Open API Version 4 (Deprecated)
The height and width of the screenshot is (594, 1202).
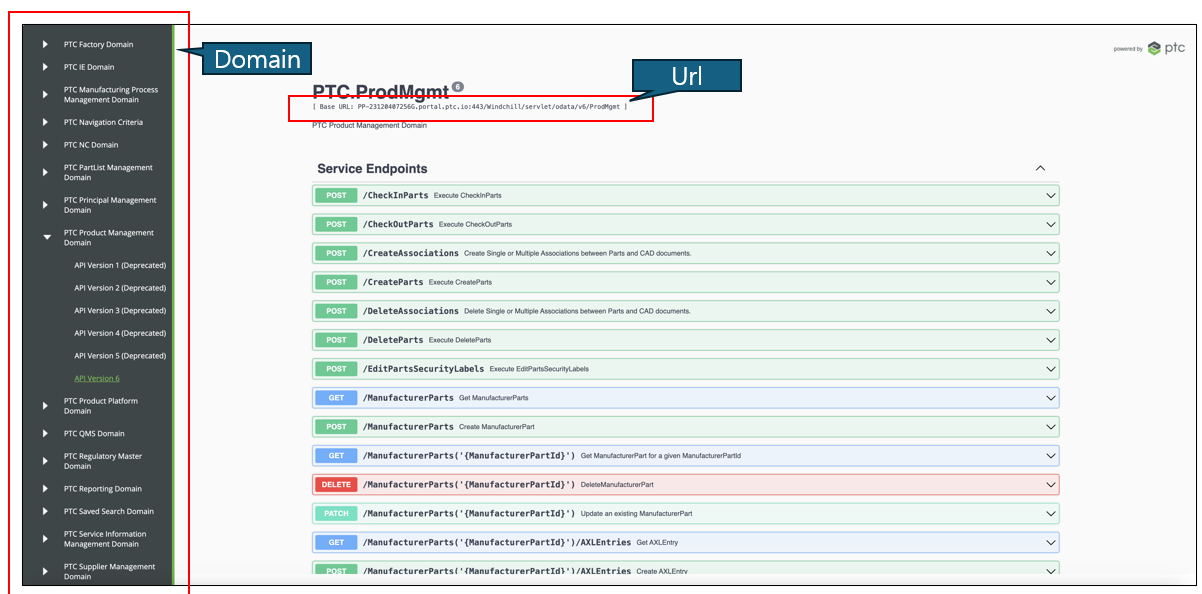(120, 333)
